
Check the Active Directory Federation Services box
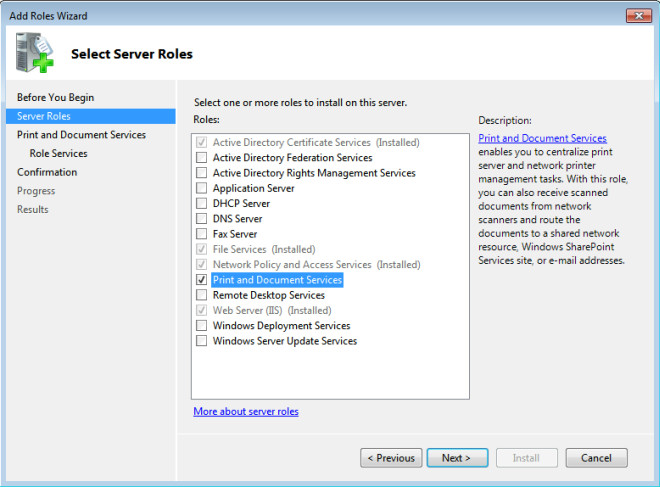202,157
